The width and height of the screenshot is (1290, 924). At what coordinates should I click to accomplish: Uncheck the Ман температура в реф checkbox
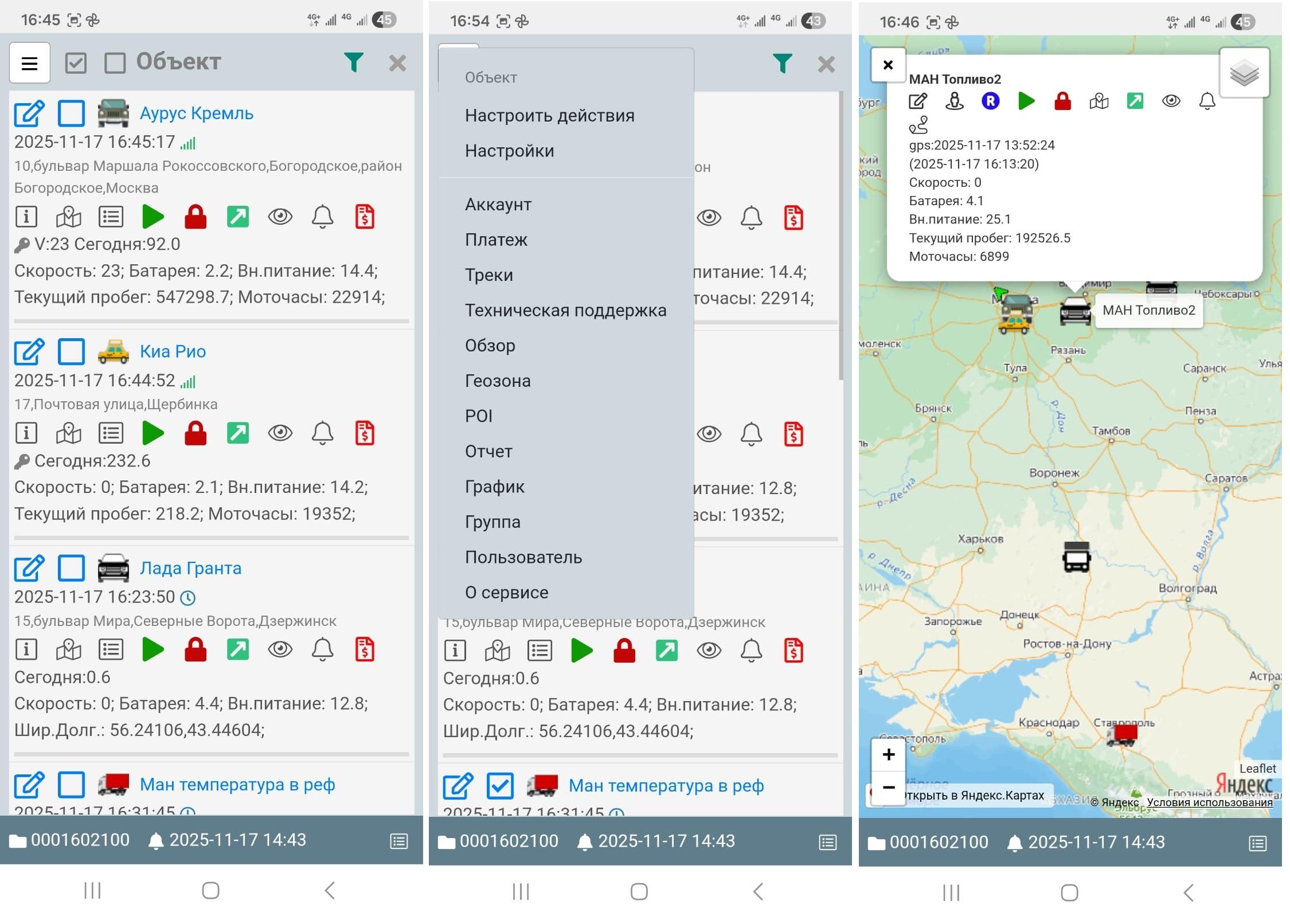tap(500, 786)
